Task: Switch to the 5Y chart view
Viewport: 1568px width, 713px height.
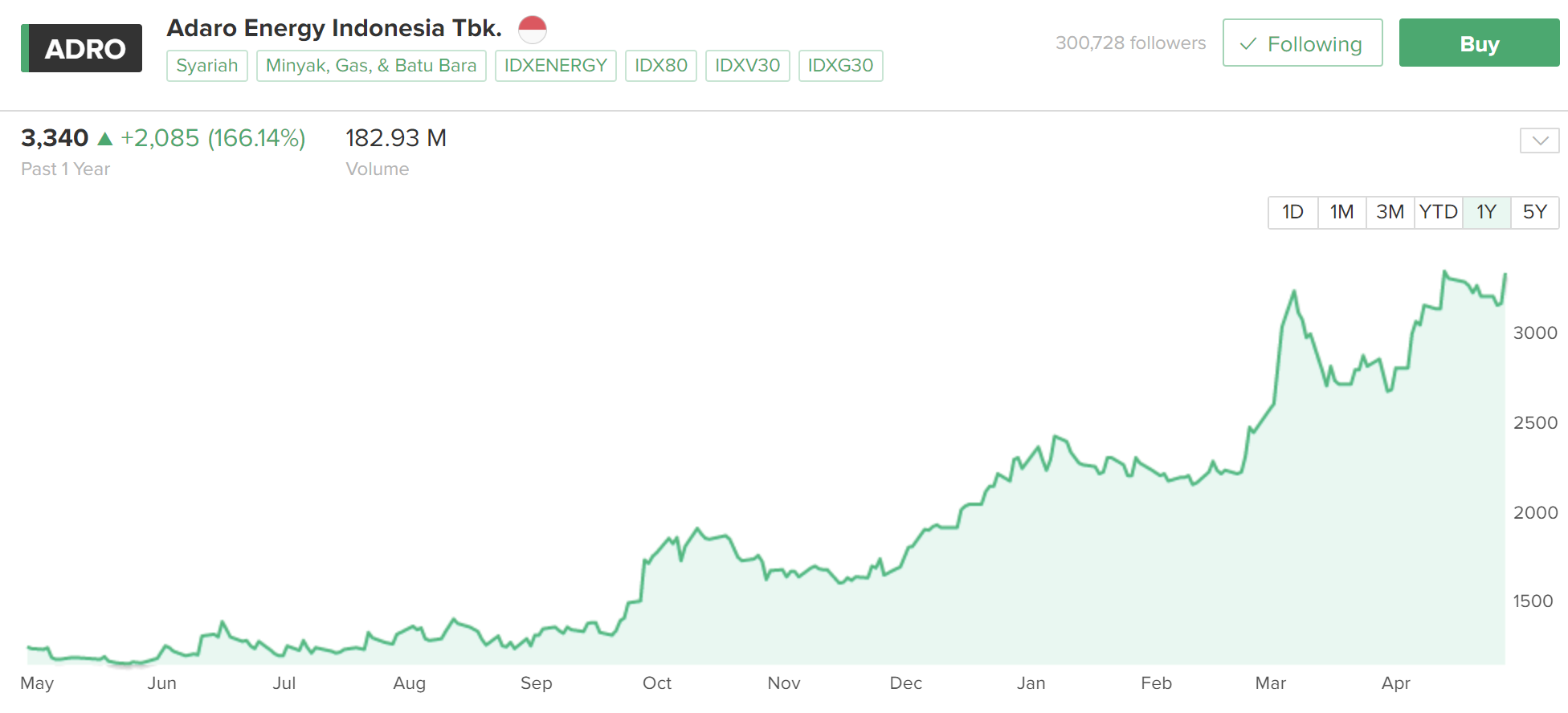Action: (x=1534, y=212)
